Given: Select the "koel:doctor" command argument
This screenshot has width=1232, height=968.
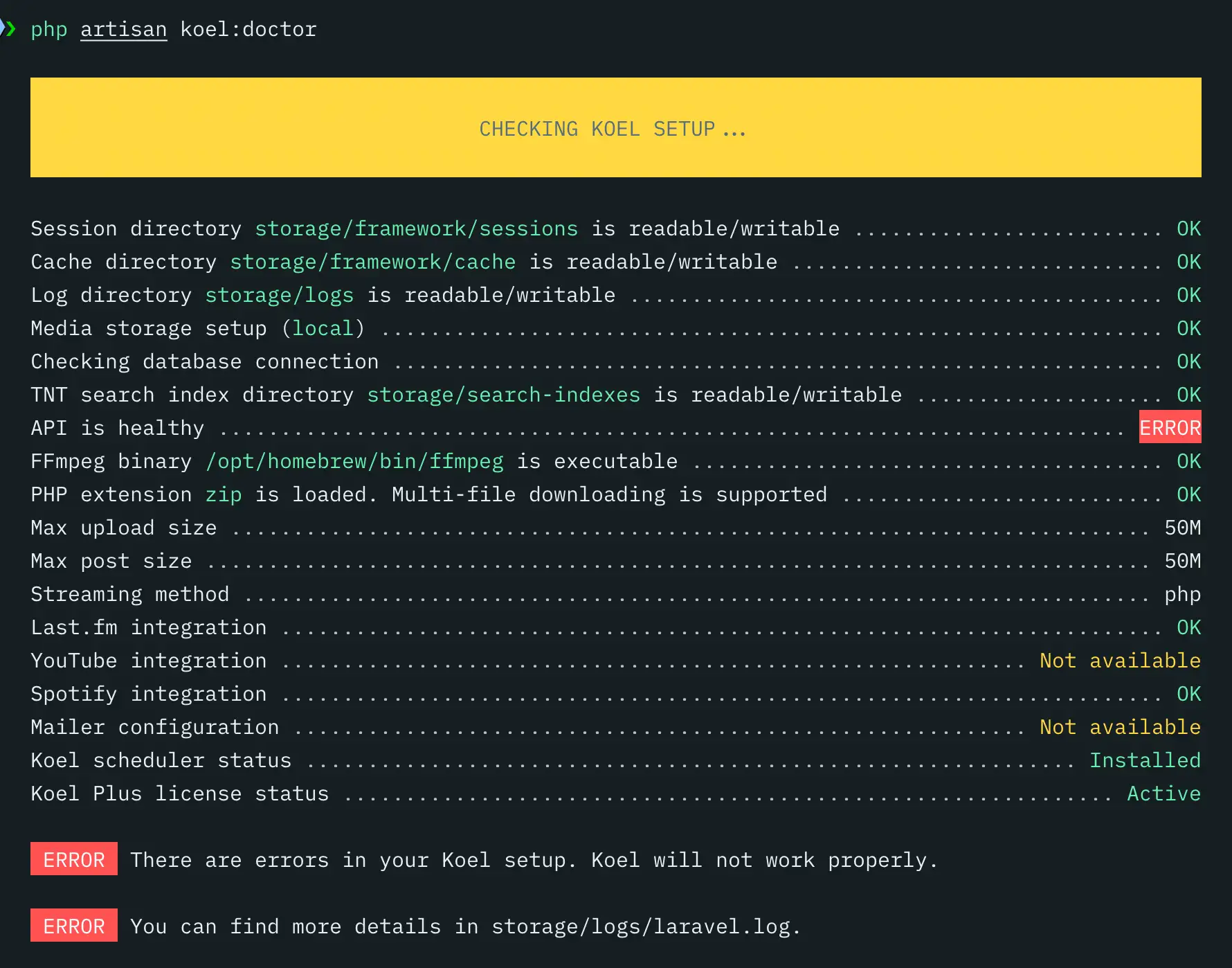Looking at the screenshot, I should click(x=248, y=29).
